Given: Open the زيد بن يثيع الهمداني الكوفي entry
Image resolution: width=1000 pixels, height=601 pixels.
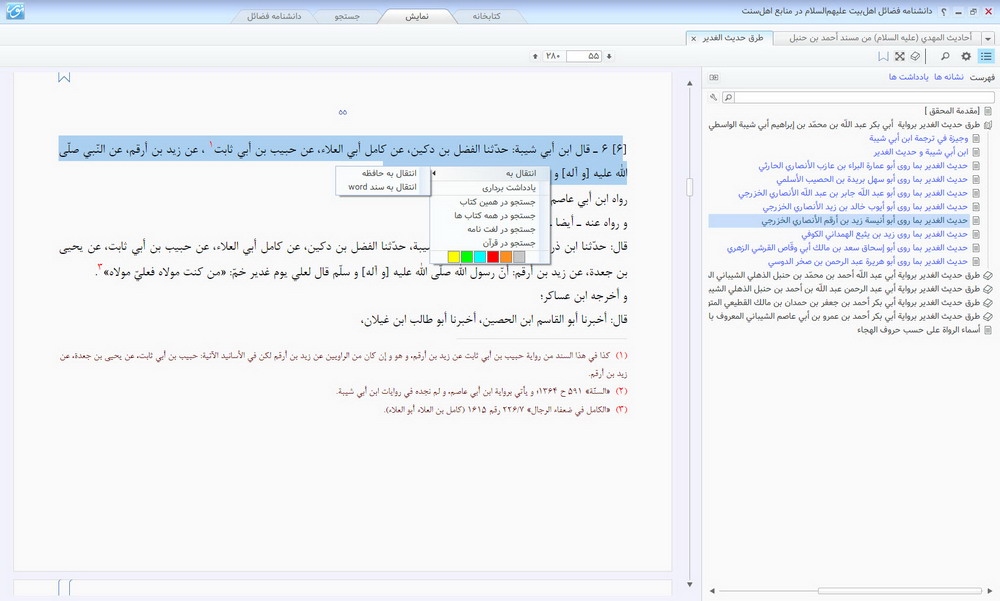Looking at the screenshot, I should coord(885,234).
